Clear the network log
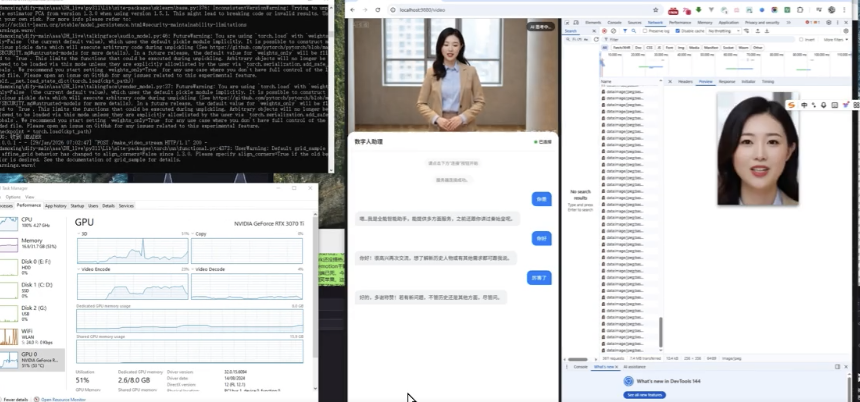 pos(614,31)
